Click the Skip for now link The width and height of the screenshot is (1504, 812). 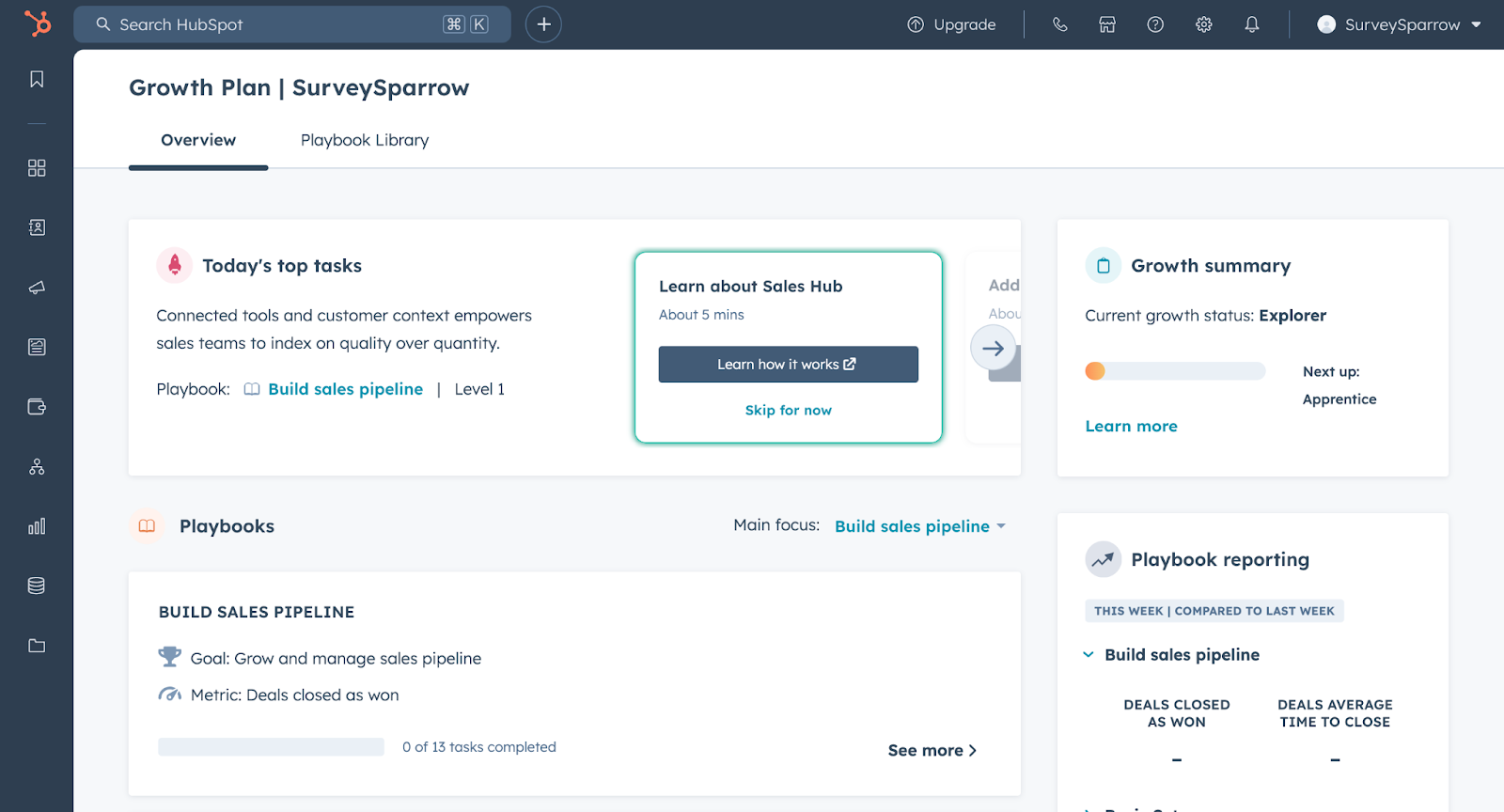[x=788, y=410]
